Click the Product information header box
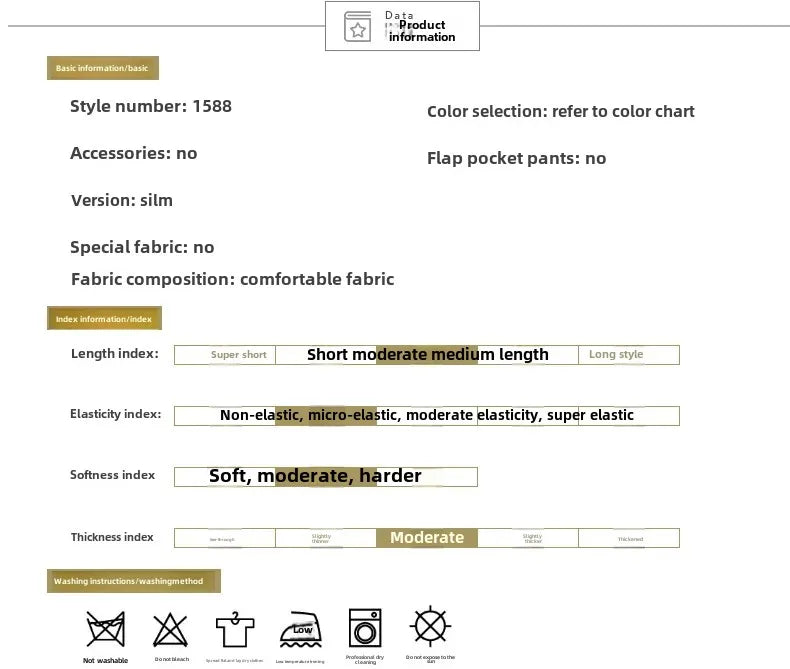This screenshot has height=669, width=790. (402, 26)
